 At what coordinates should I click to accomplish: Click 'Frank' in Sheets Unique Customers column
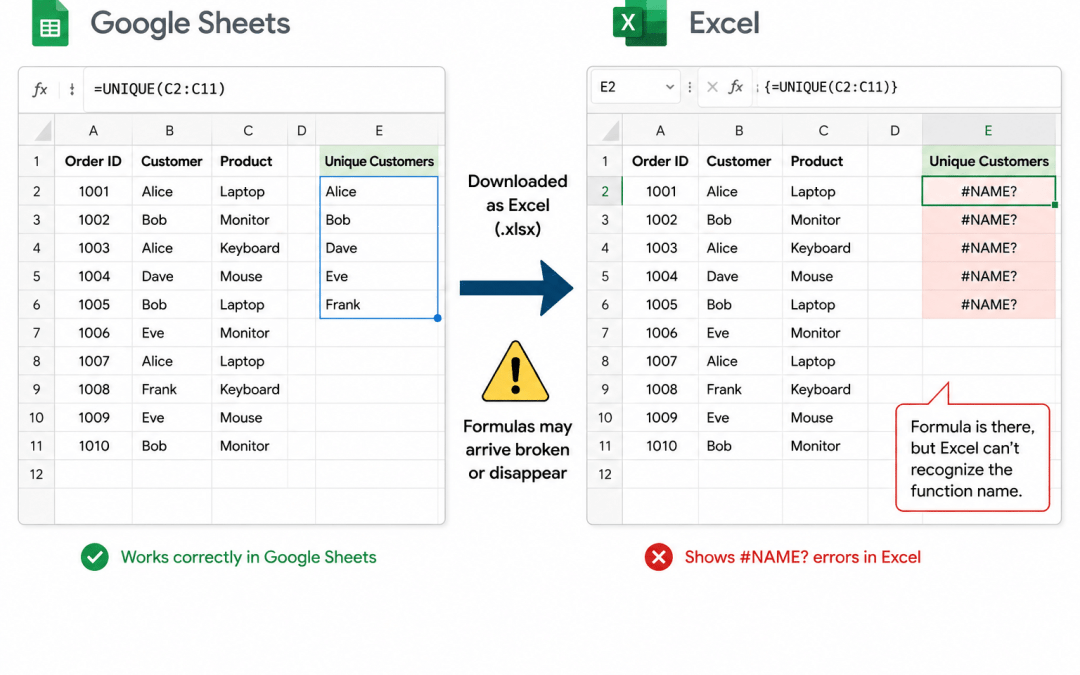click(x=379, y=304)
